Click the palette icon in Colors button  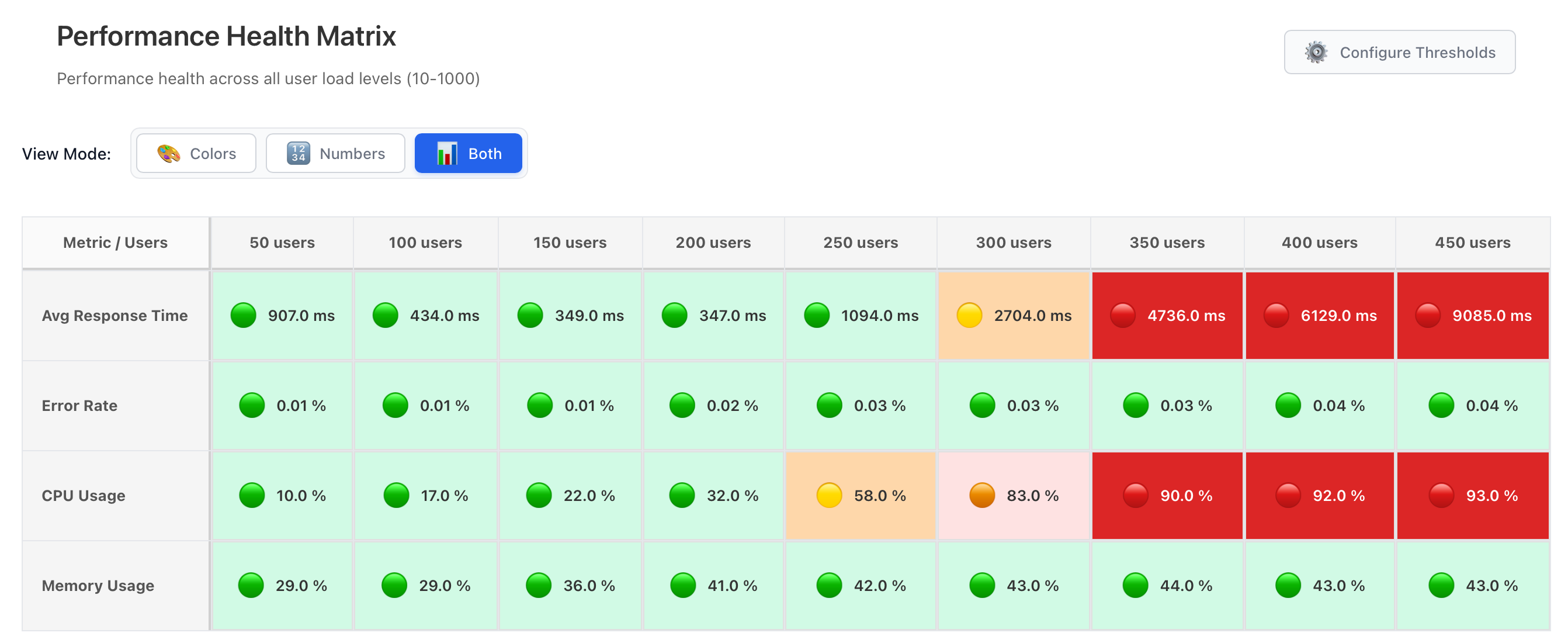pos(169,153)
